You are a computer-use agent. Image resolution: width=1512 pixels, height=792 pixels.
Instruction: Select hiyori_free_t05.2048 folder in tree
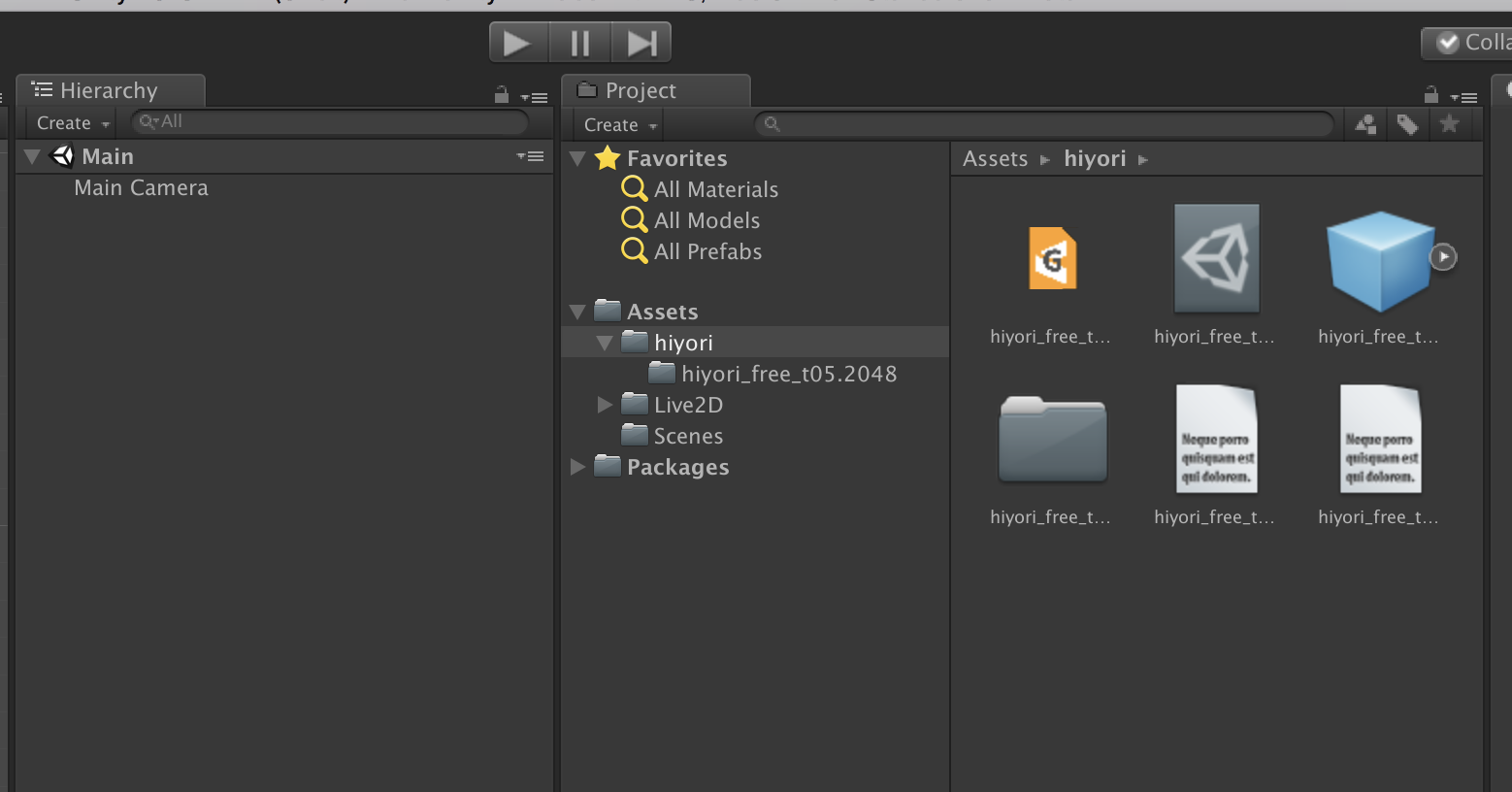pos(789,374)
